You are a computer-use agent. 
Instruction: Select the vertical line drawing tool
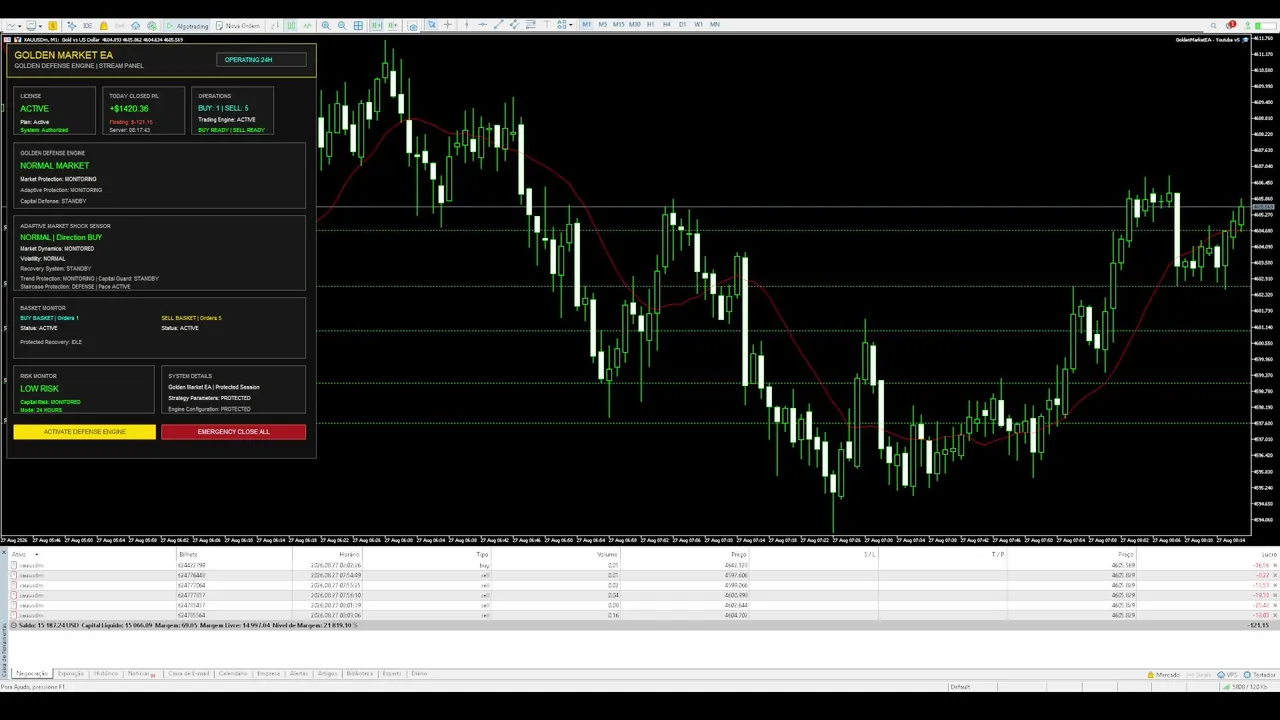click(x=466, y=24)
